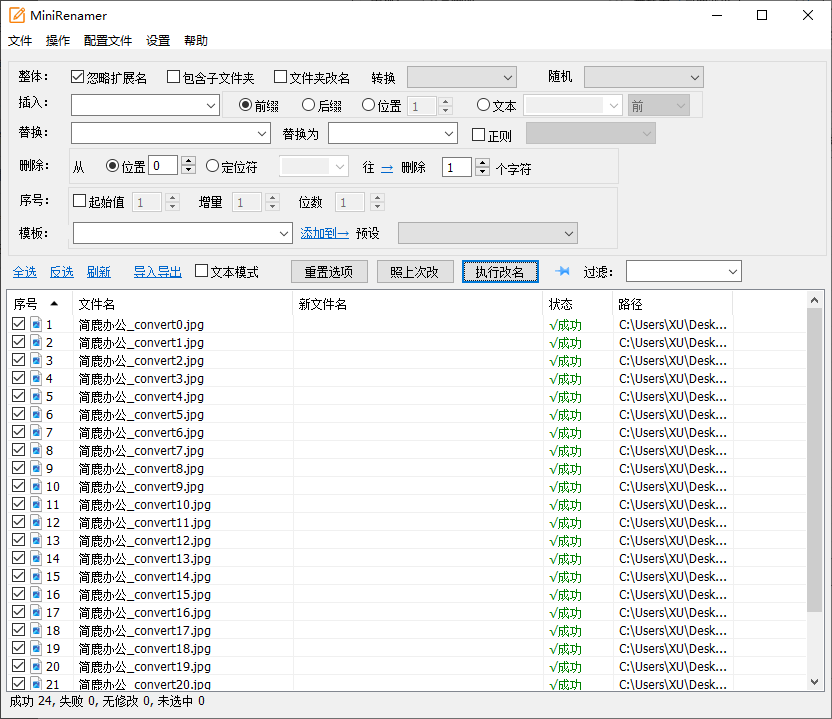Click the sort arrow on the 序号 column header
The image size is (832, 719).
pyautogui.click(x=54, y=304)
